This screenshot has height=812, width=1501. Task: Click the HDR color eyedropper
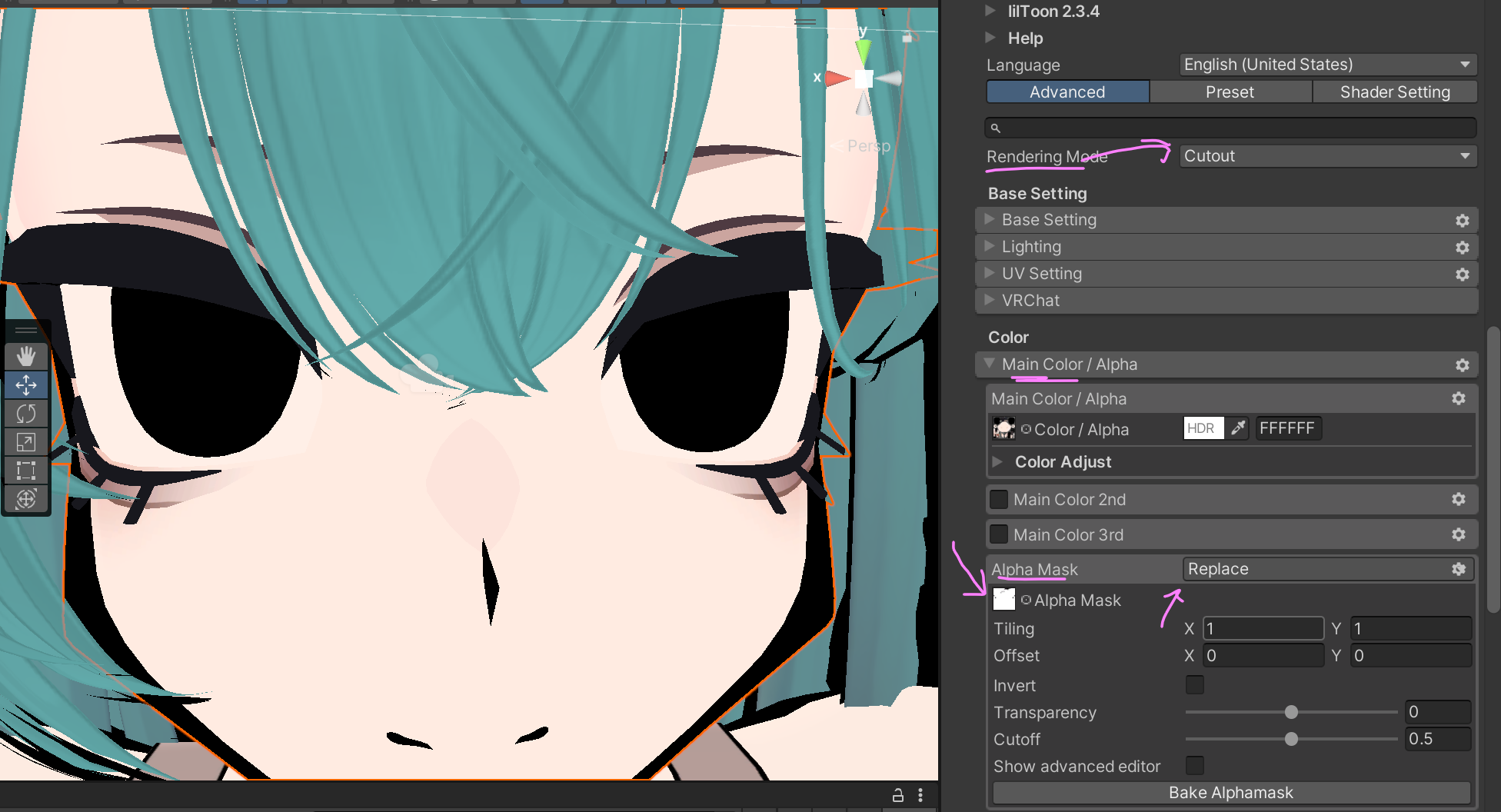[1237, 428]
